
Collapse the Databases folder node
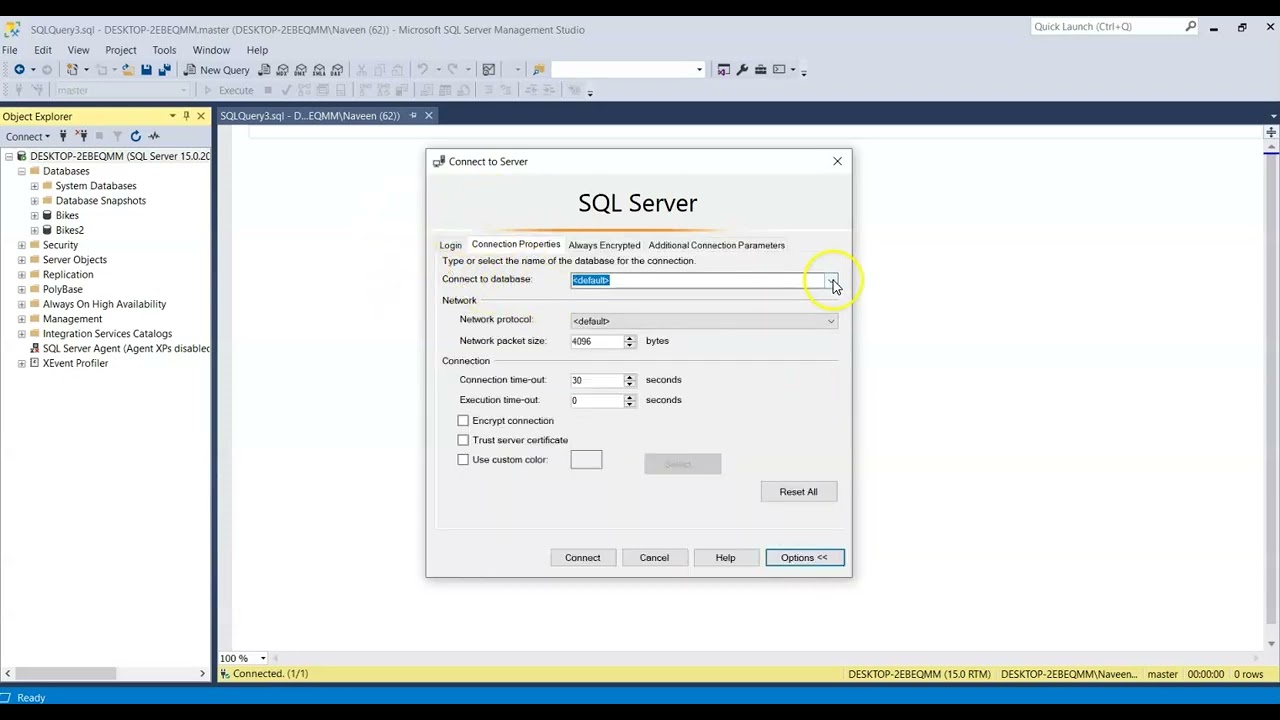tap(21, 171)
